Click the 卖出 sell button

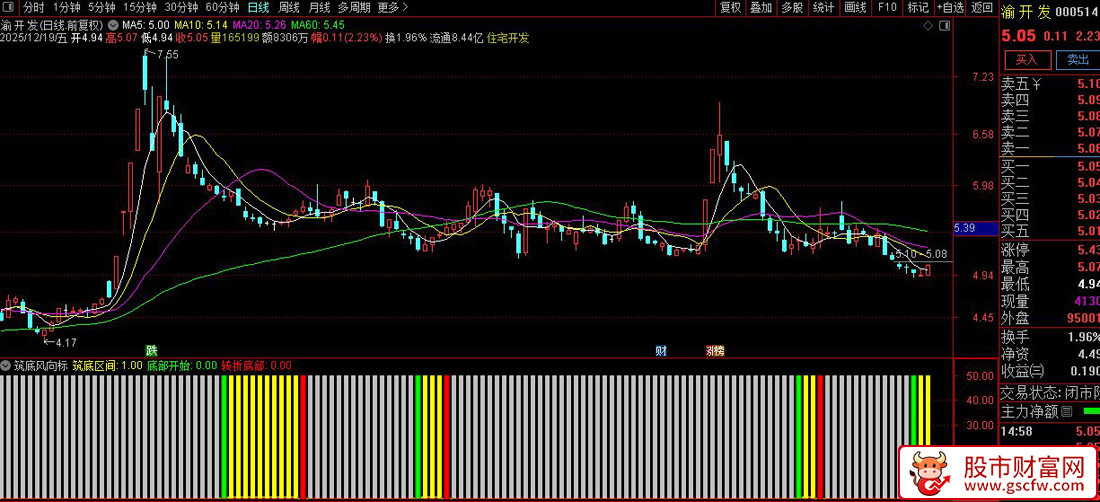pos(1078,60)
